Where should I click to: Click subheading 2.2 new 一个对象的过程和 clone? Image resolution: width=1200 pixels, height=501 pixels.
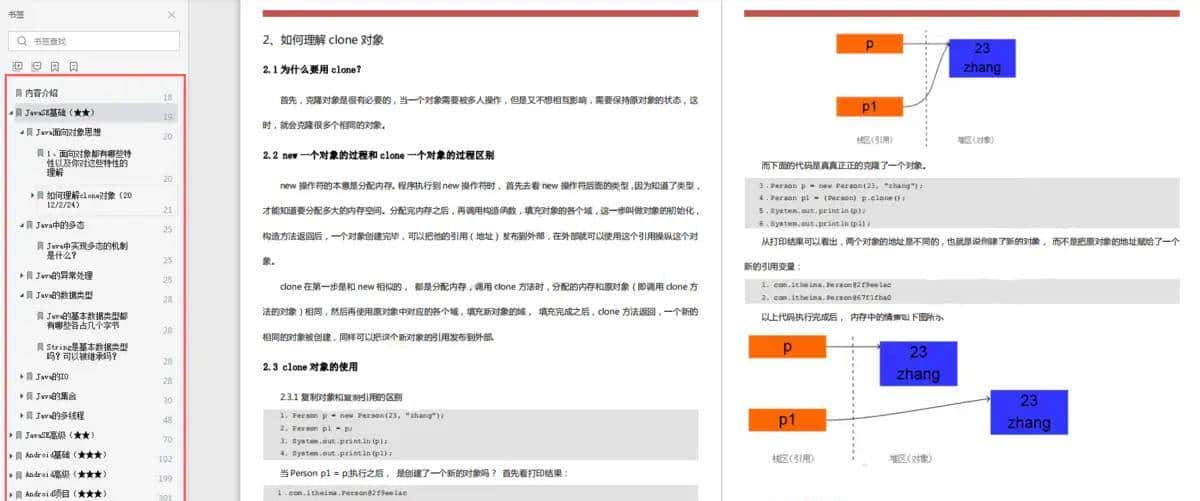click(x=378, y=157)
